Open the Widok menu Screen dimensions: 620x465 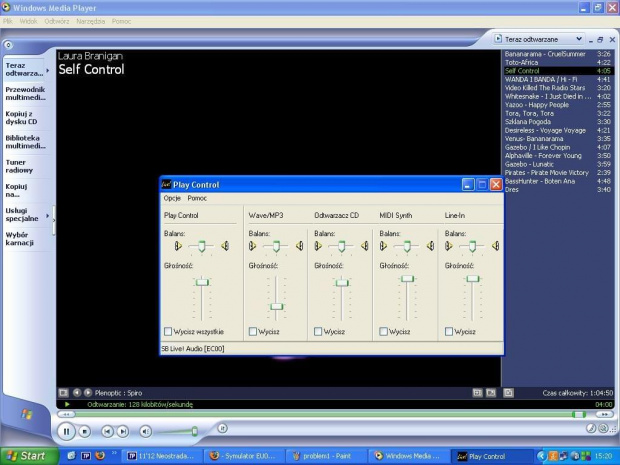[28, 21]
